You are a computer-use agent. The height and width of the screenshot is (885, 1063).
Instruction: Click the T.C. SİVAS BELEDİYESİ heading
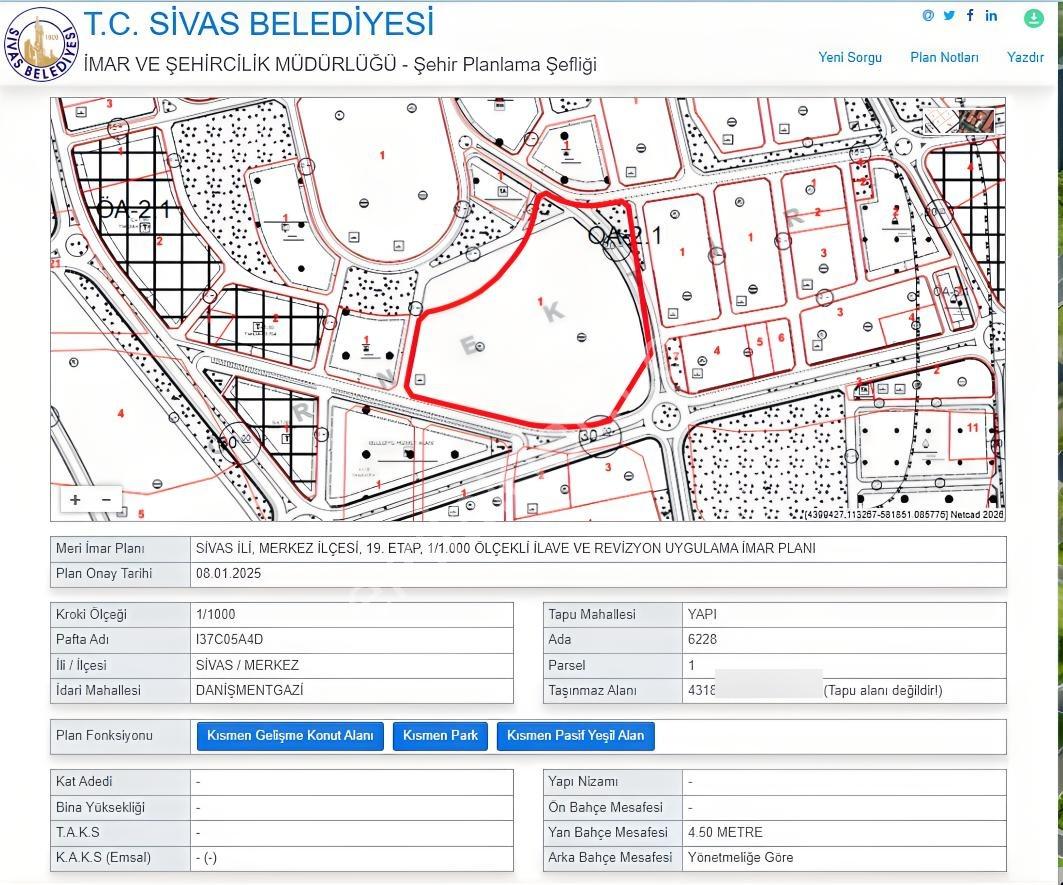pos(258,23)
